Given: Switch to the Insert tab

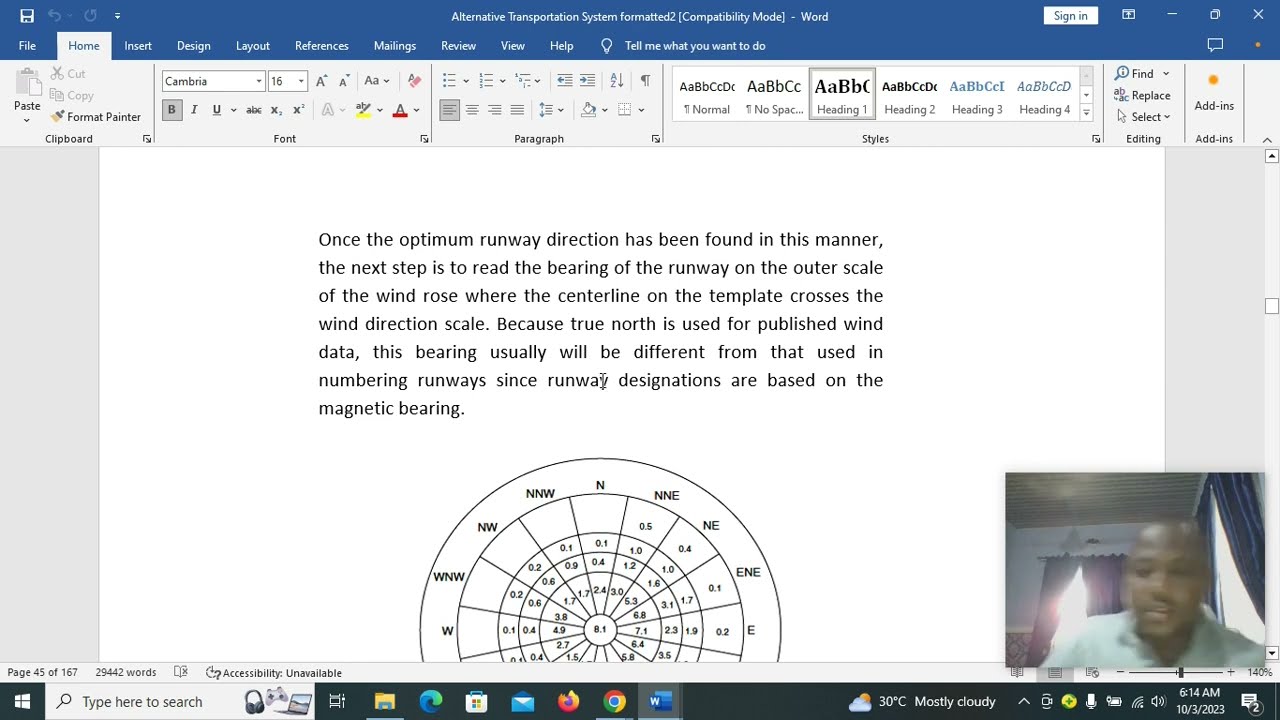Looking at the screenshot, I should (138, 46).
